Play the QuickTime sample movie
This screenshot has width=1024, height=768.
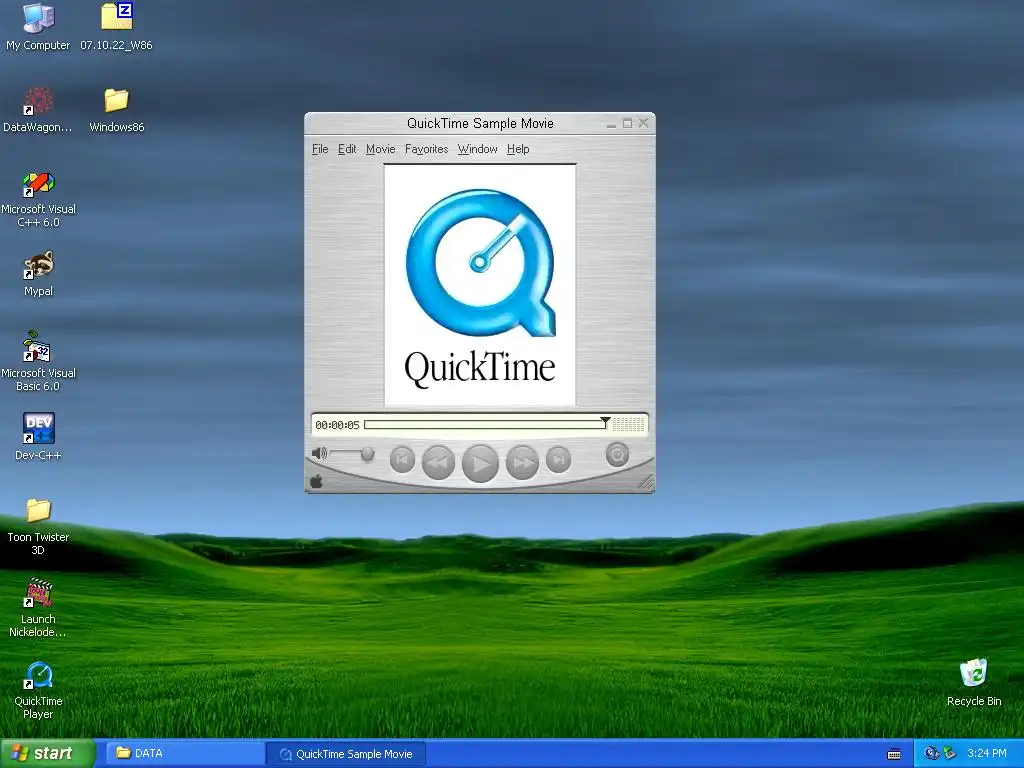click(480, 463)
